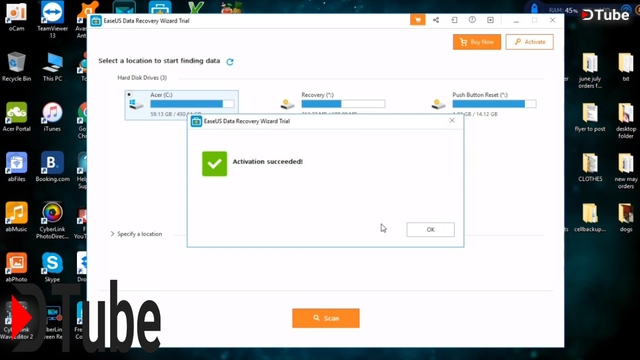Open the june july orders desktop folder
This screenshot has width=640, height=360.
click(x=590, y=71)
